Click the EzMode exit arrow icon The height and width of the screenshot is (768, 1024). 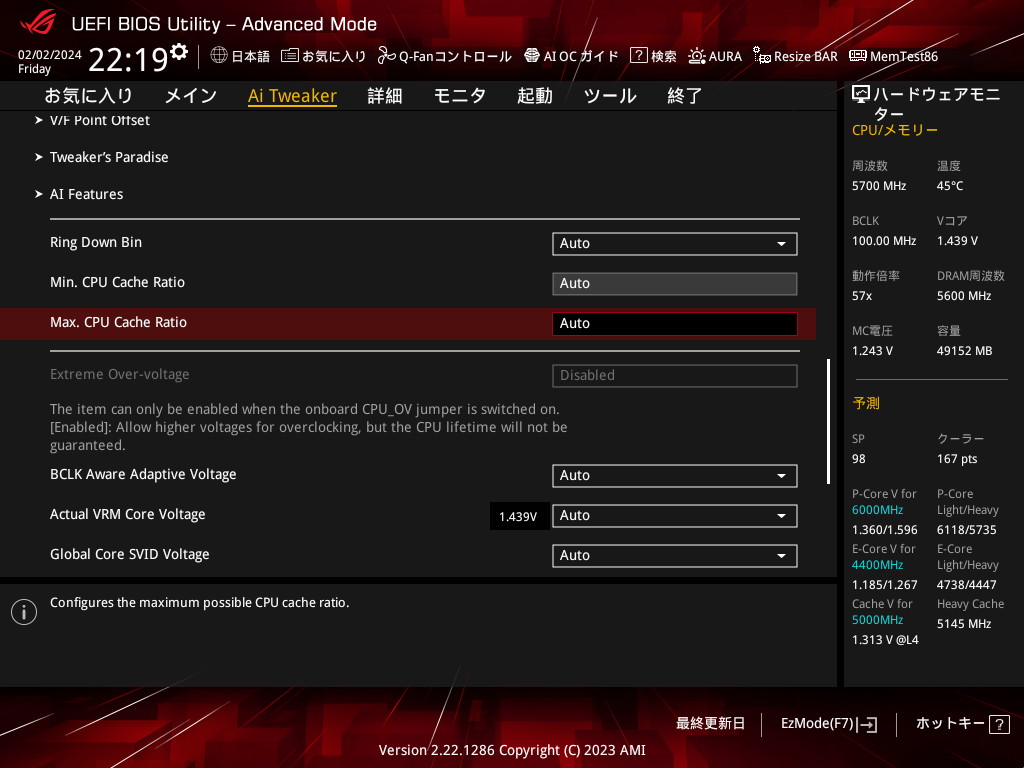(x=868, y=724)
